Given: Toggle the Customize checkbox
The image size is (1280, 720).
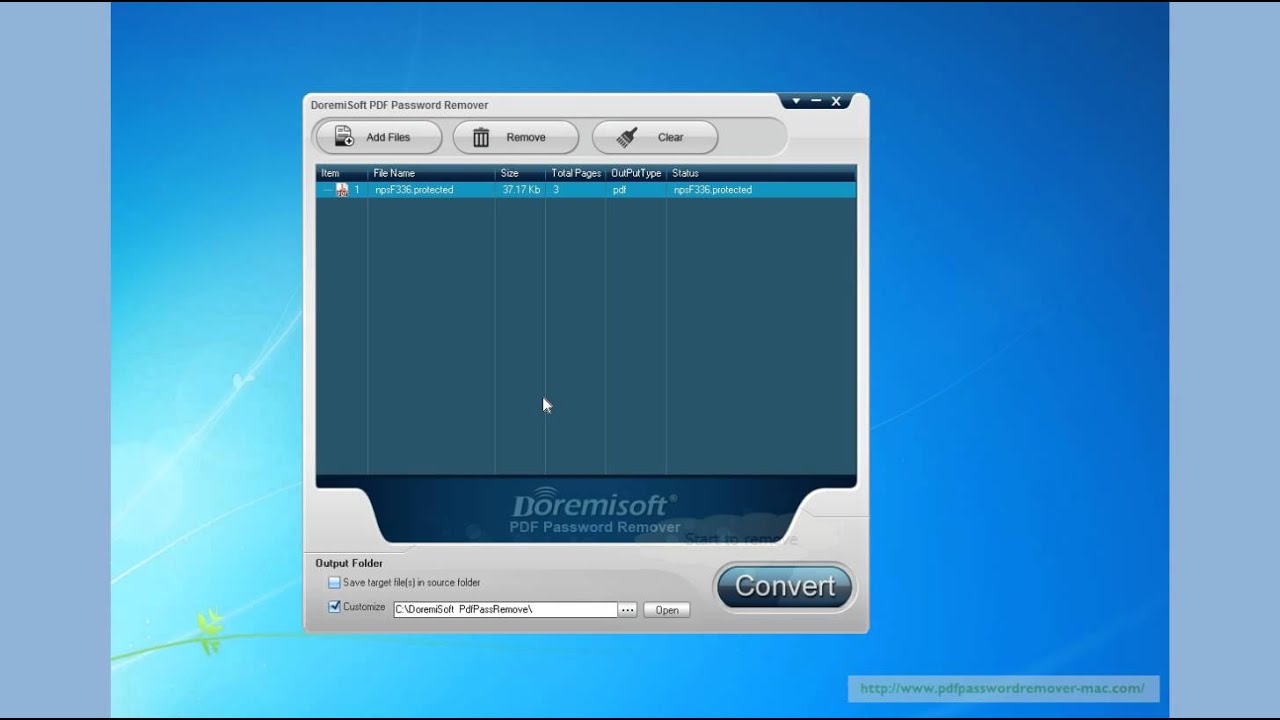Looking at the screenshot, I should [x=334, y=607].
